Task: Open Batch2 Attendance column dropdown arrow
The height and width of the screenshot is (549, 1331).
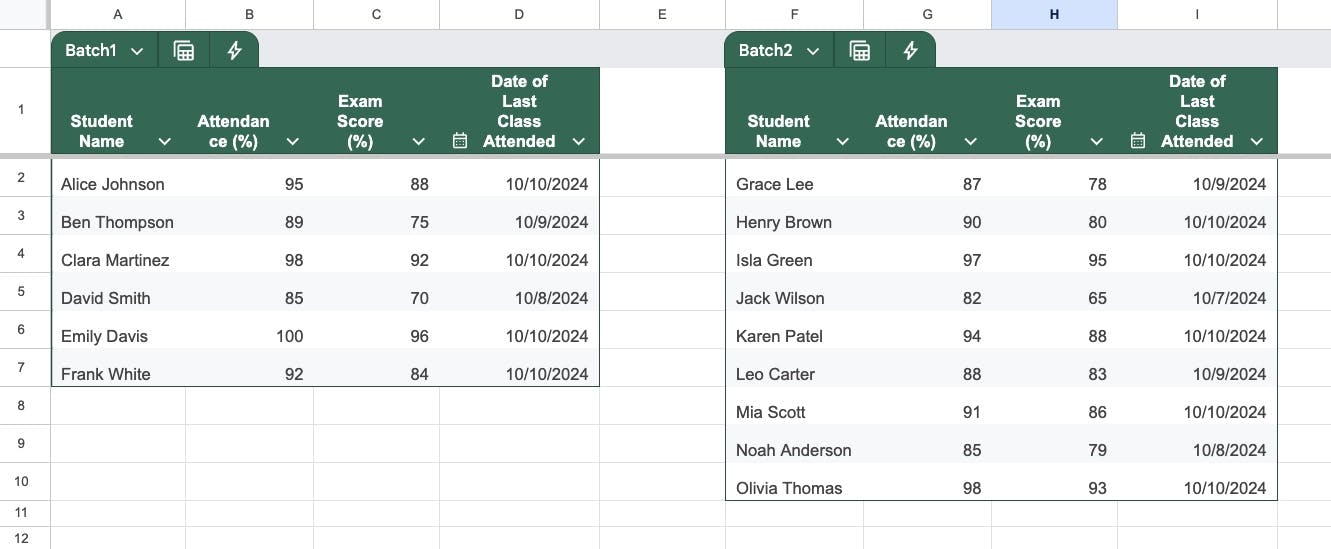Action: point(970,142)
